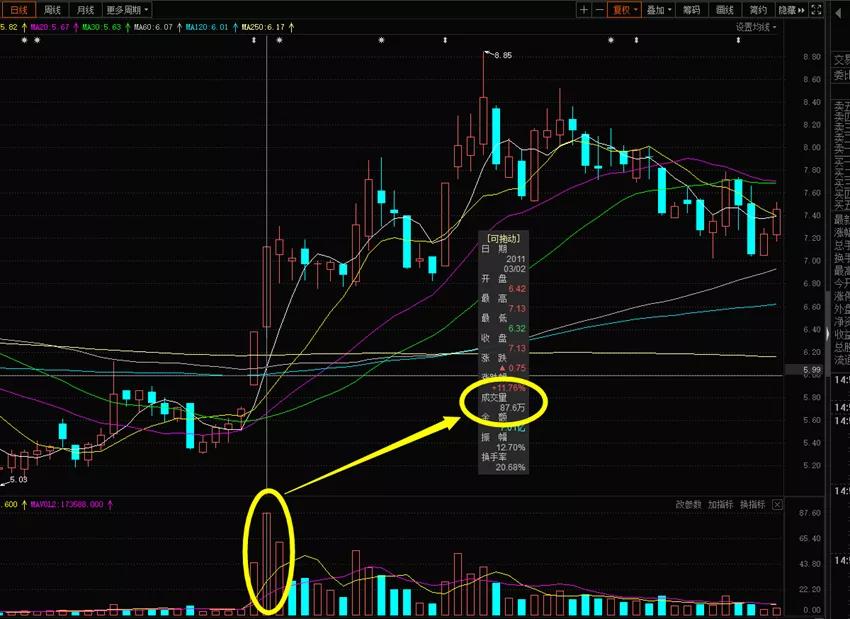Click the 换手率 20.68% value in tooltip

click(x=510, y=467)
